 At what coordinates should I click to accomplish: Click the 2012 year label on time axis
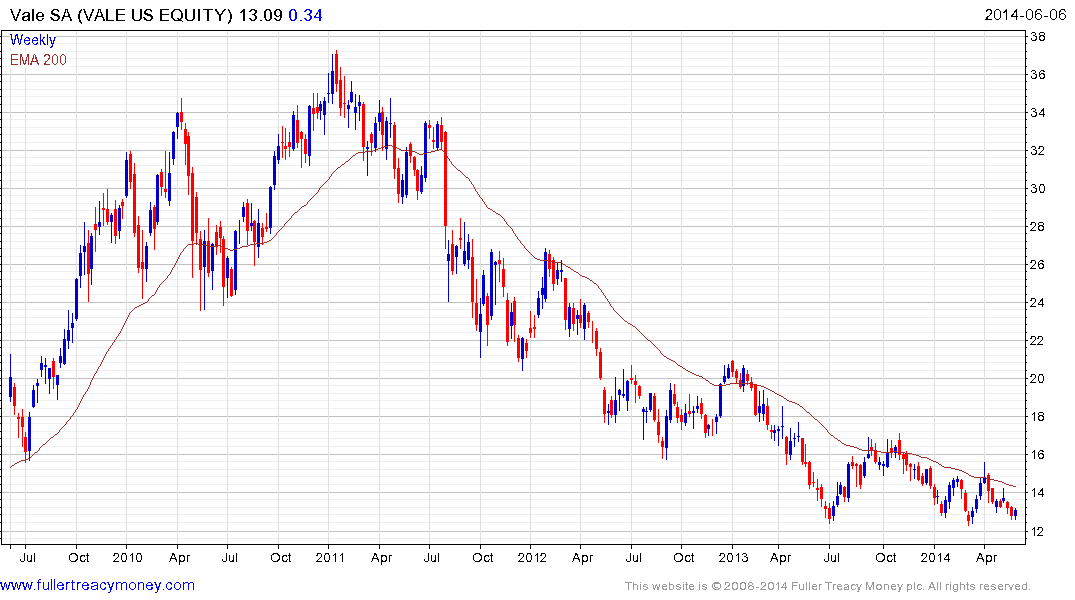coord(532,557)
